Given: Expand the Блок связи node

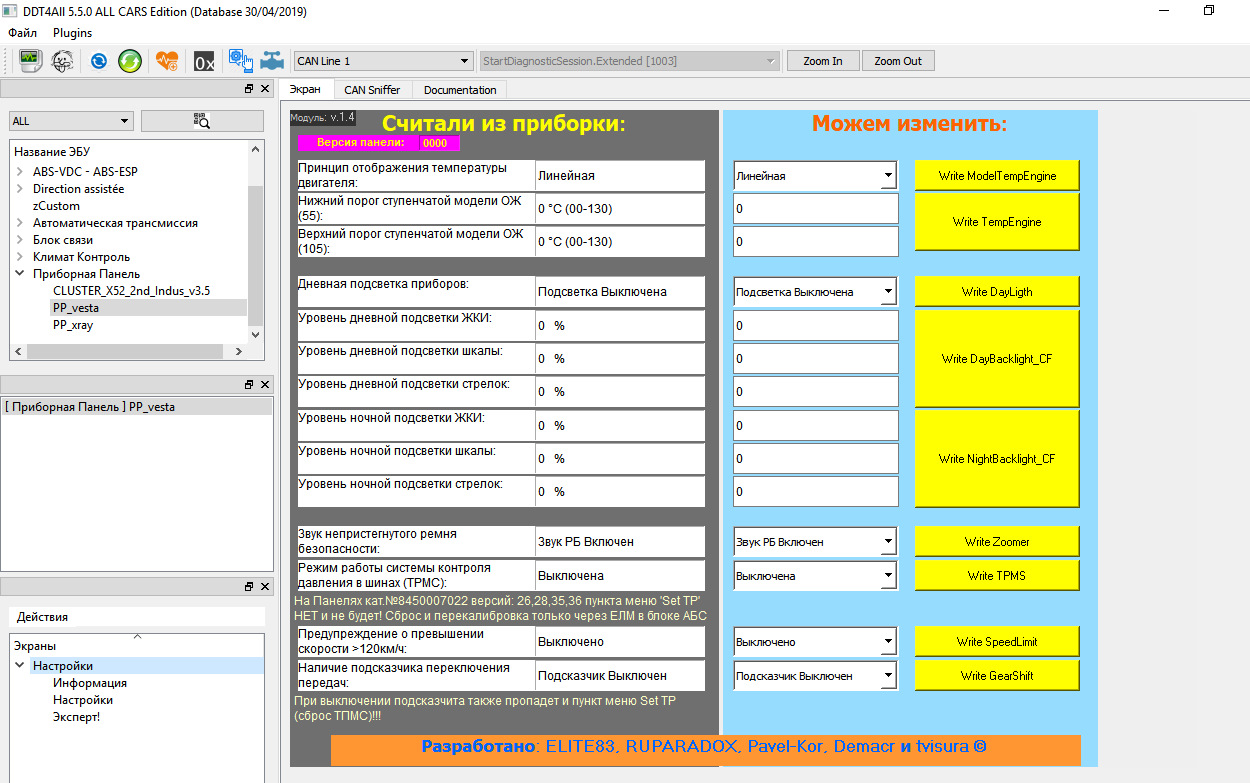Looking at the screenshot, I should [x=21, y=240].
